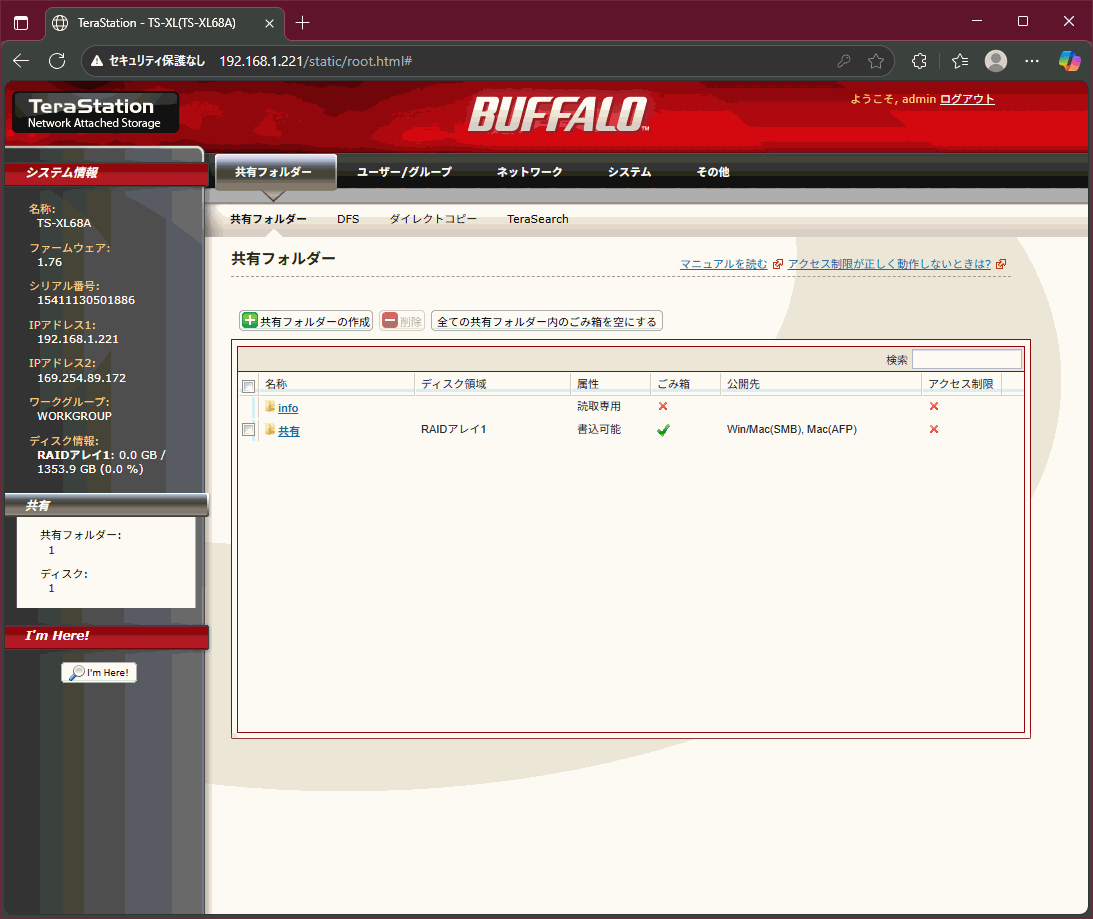1093x919 pixels.
Task: Click external link icon after access restriction help
Action: tap(1001, 264)
